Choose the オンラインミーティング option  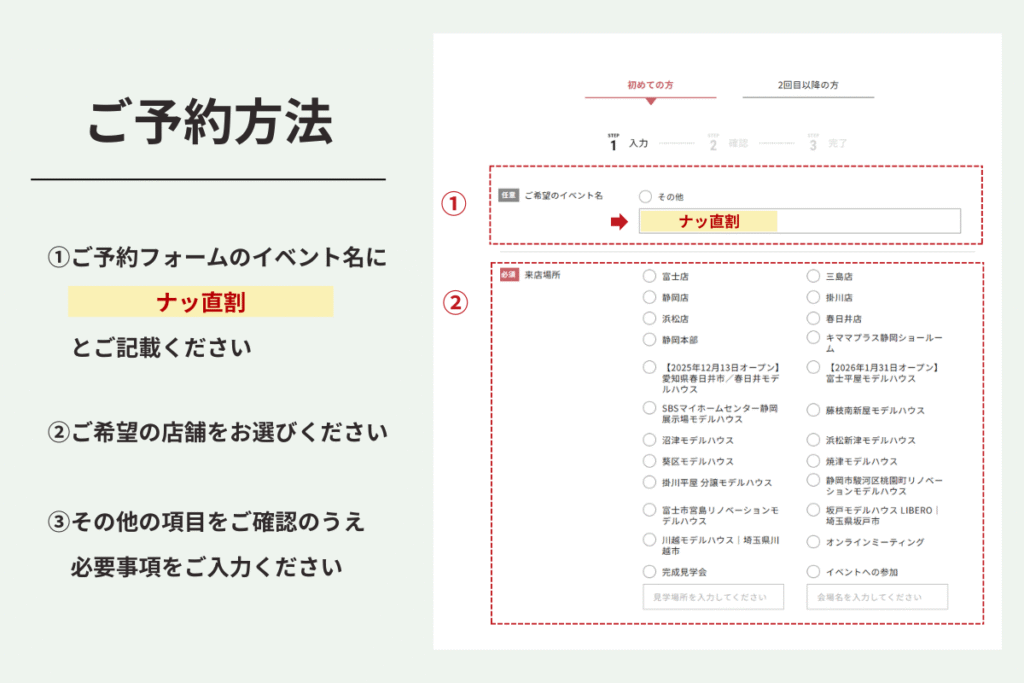(814, 542)
